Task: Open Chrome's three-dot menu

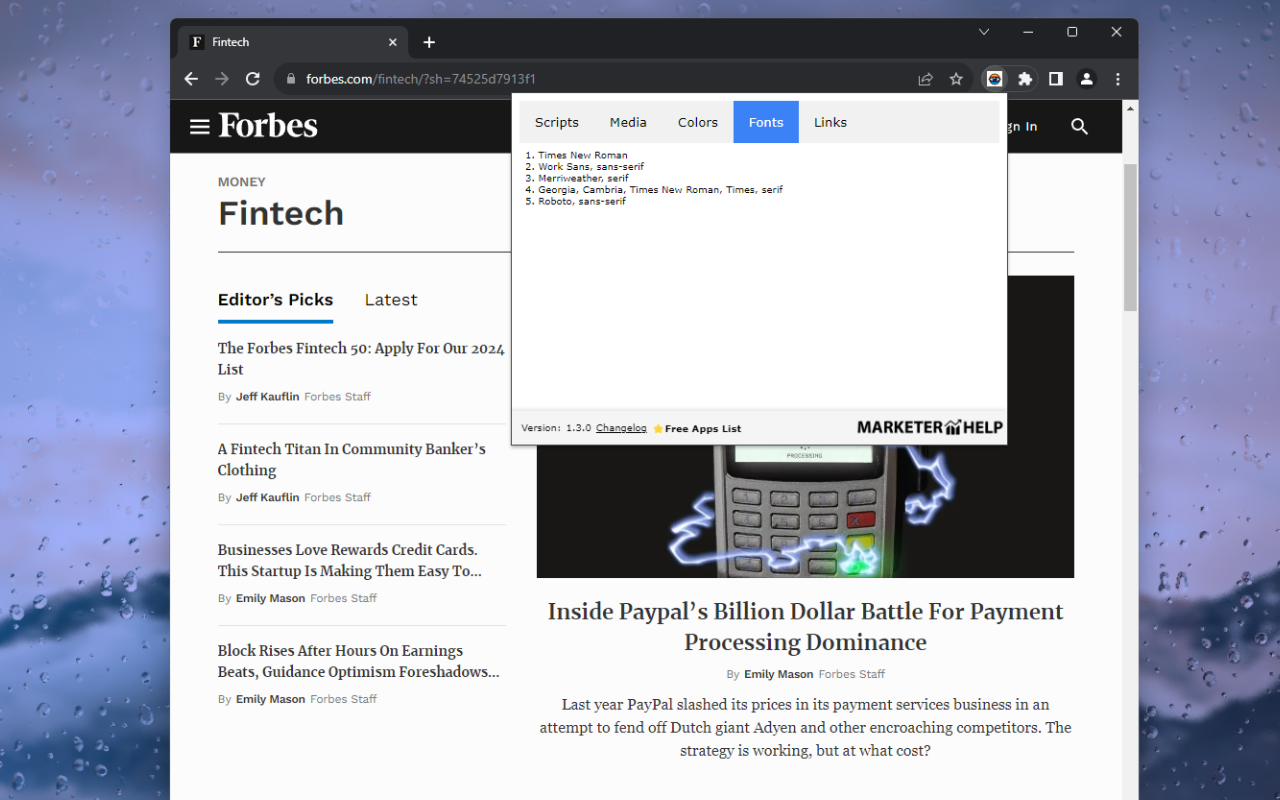Action: click(1117, 78)
